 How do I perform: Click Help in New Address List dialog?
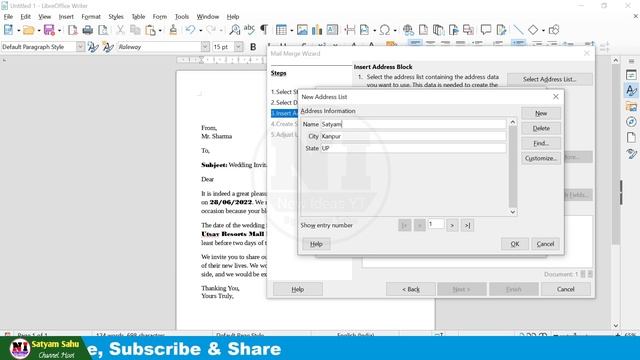pyautogui.click(x=316, y=244)
